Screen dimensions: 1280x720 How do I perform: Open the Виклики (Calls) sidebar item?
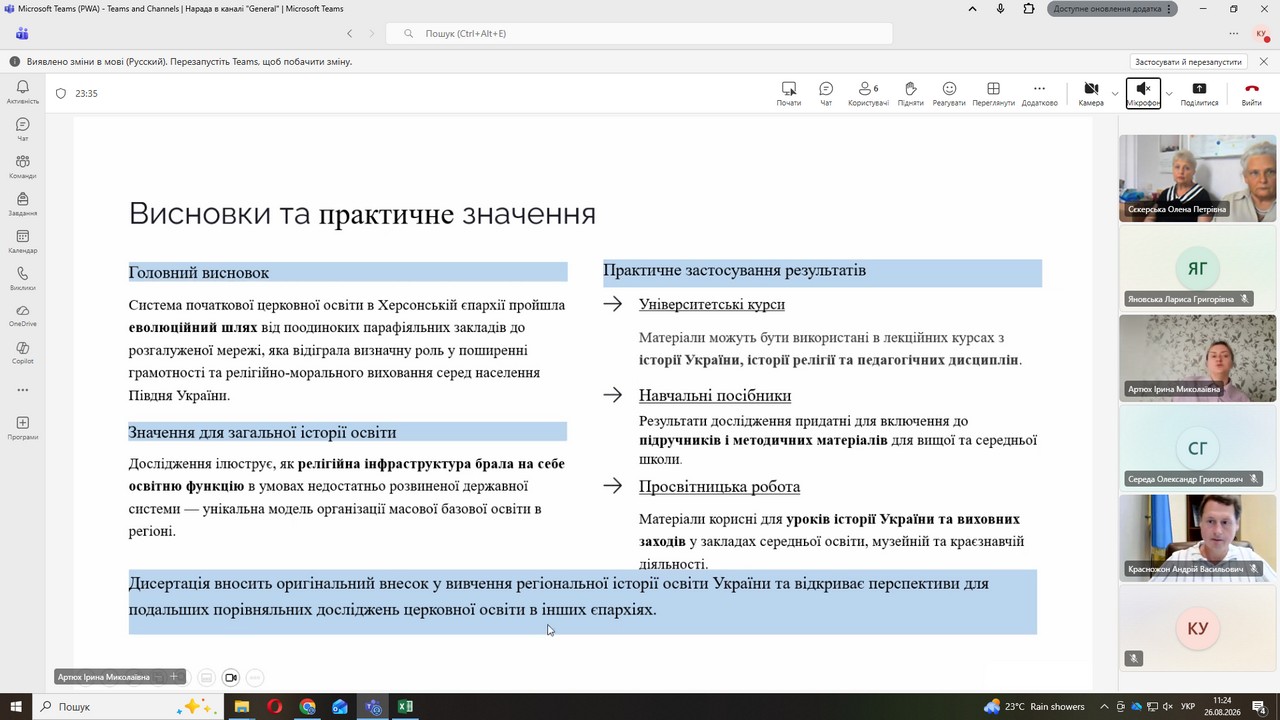pos(22,278)
